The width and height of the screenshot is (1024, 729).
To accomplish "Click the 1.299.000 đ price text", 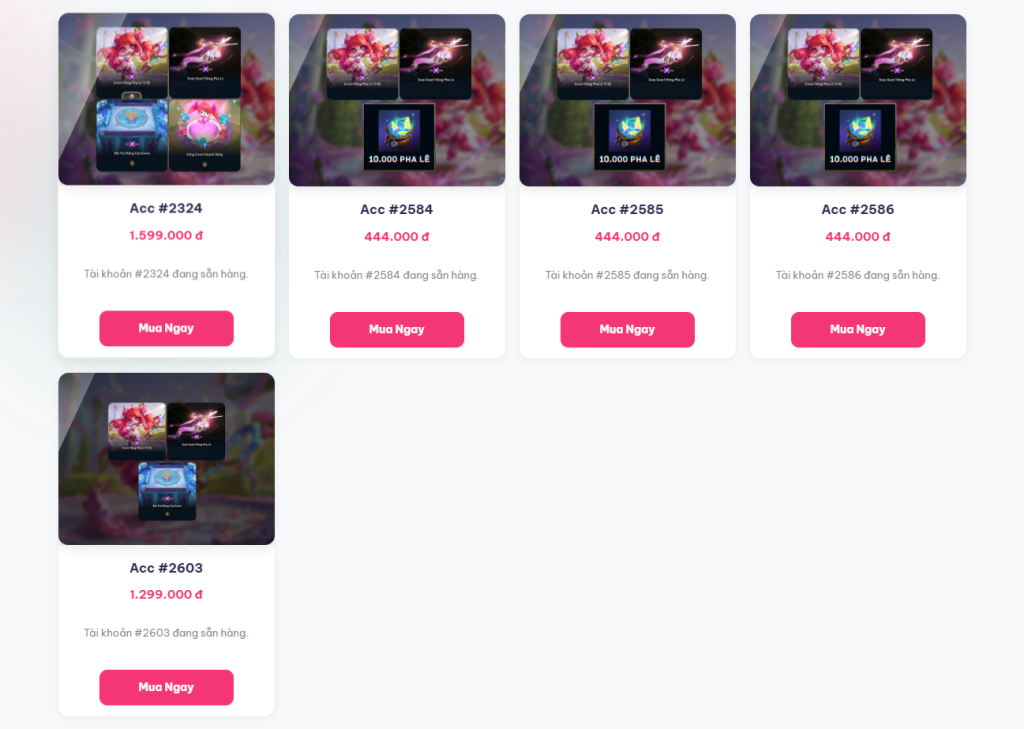I will (166, 594).
